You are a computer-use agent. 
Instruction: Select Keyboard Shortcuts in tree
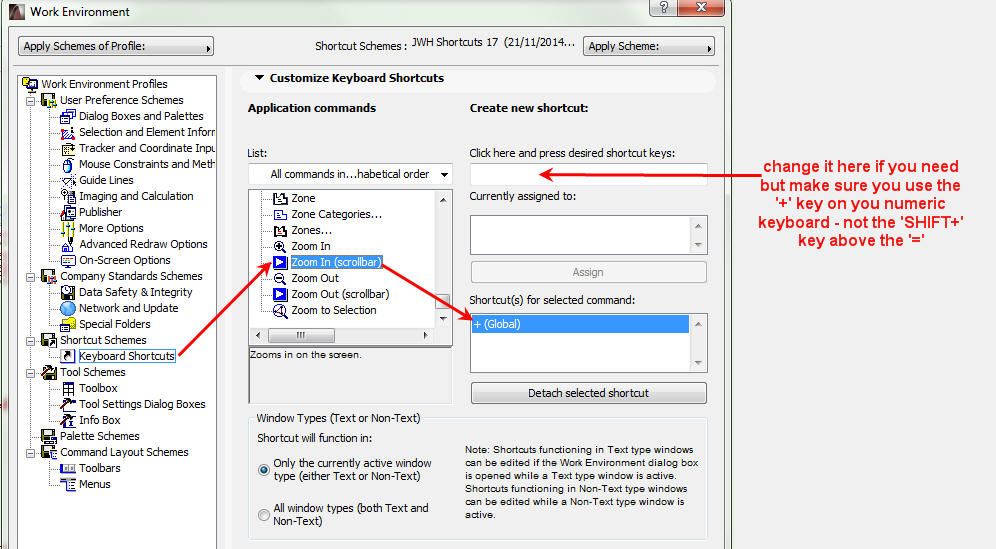click(126, 356)
